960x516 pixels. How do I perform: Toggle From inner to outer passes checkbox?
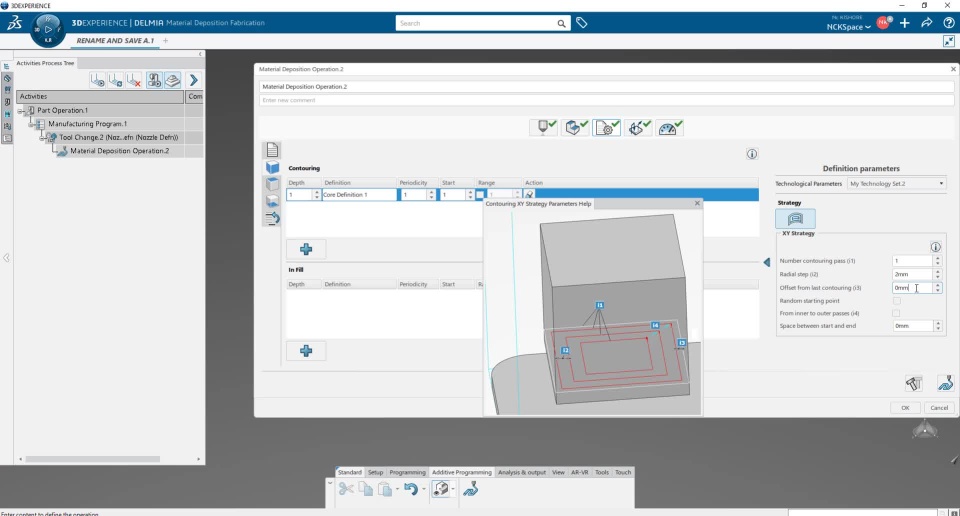896,313
